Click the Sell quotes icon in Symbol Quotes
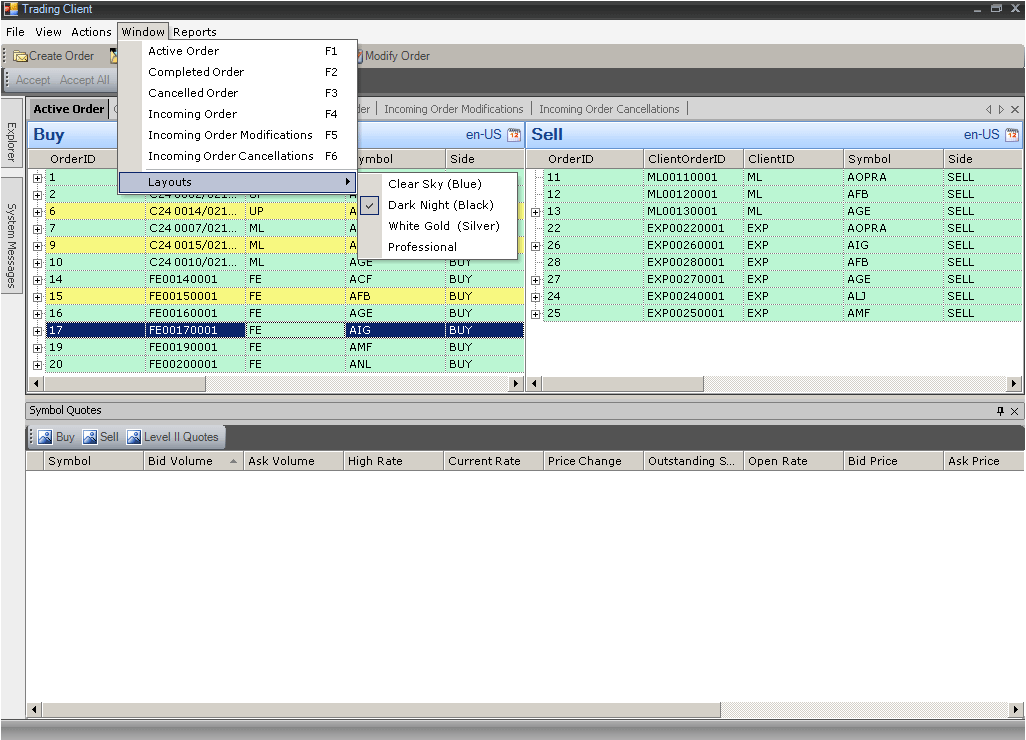 tap(90, 437)
